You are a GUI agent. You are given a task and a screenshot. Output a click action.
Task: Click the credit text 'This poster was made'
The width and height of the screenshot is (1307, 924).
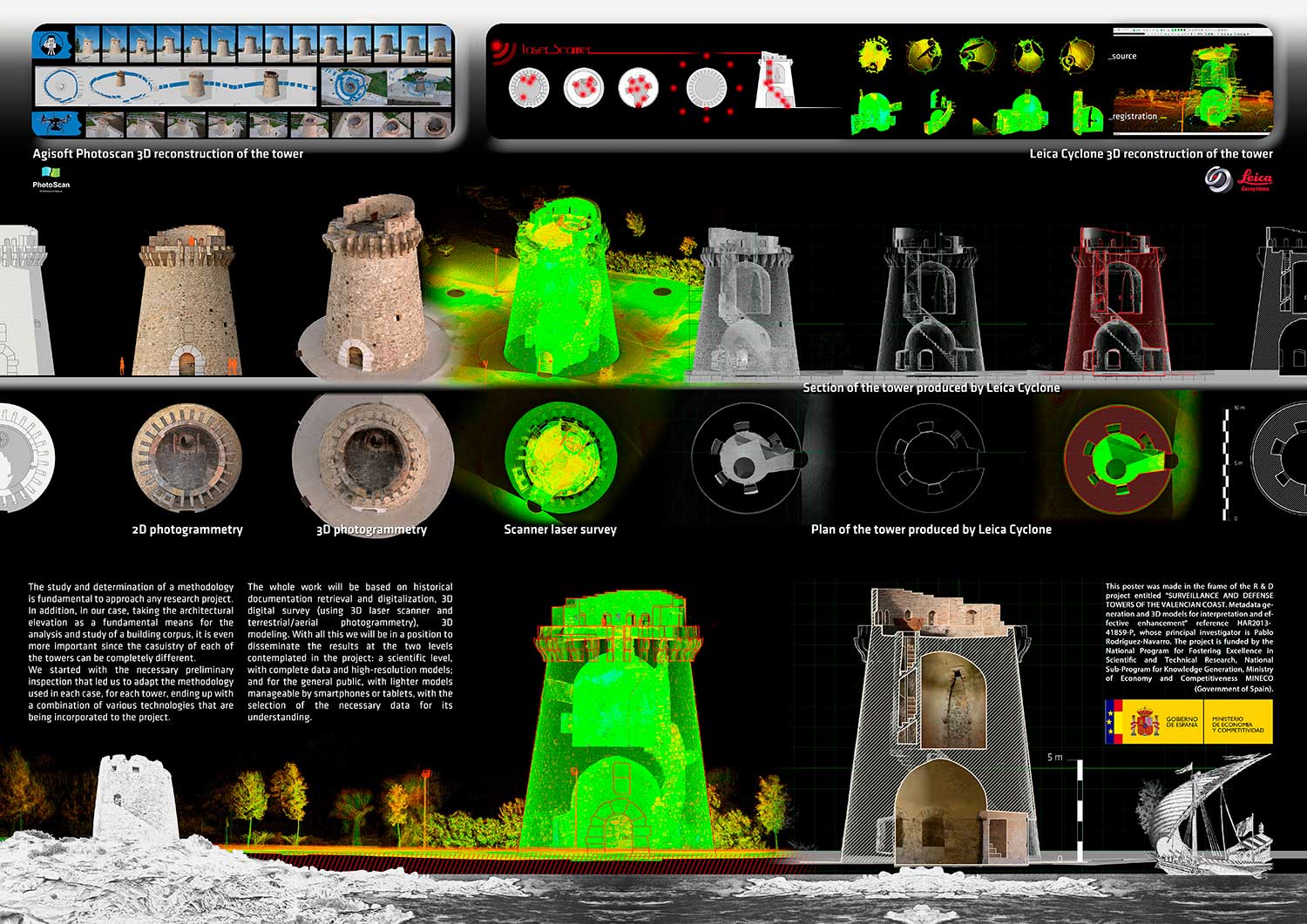point(1189,637)
